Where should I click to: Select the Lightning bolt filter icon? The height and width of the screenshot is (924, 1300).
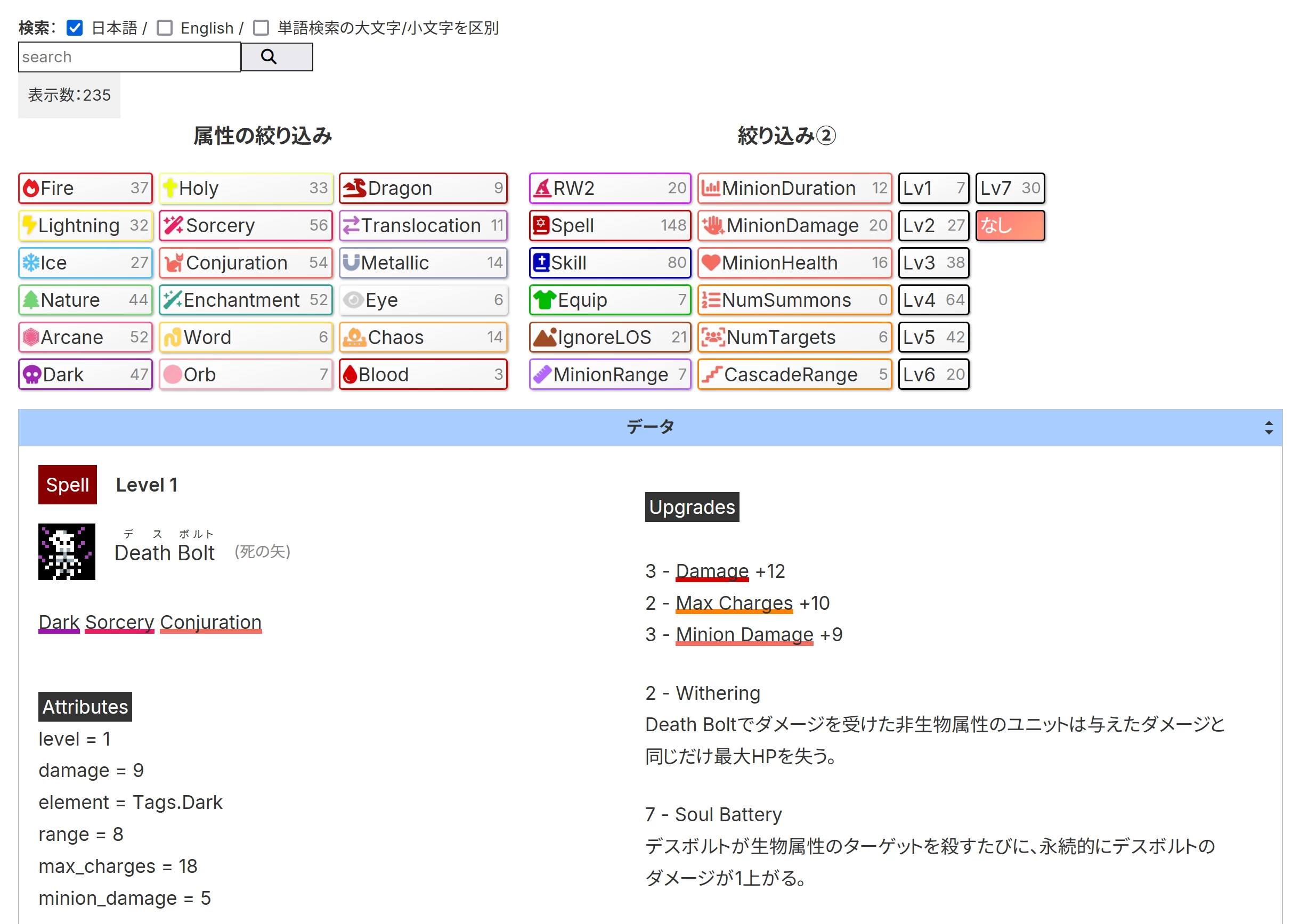coord(29,226)
